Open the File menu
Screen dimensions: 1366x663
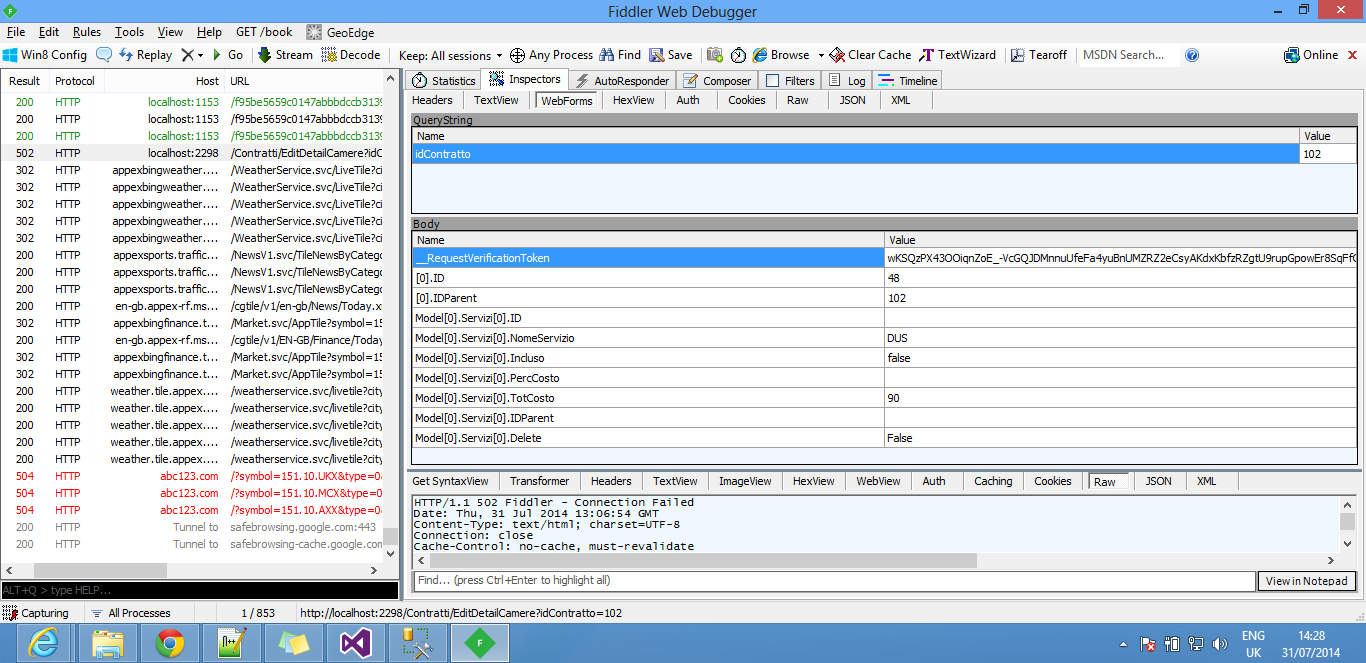click(x=16, y=32)
